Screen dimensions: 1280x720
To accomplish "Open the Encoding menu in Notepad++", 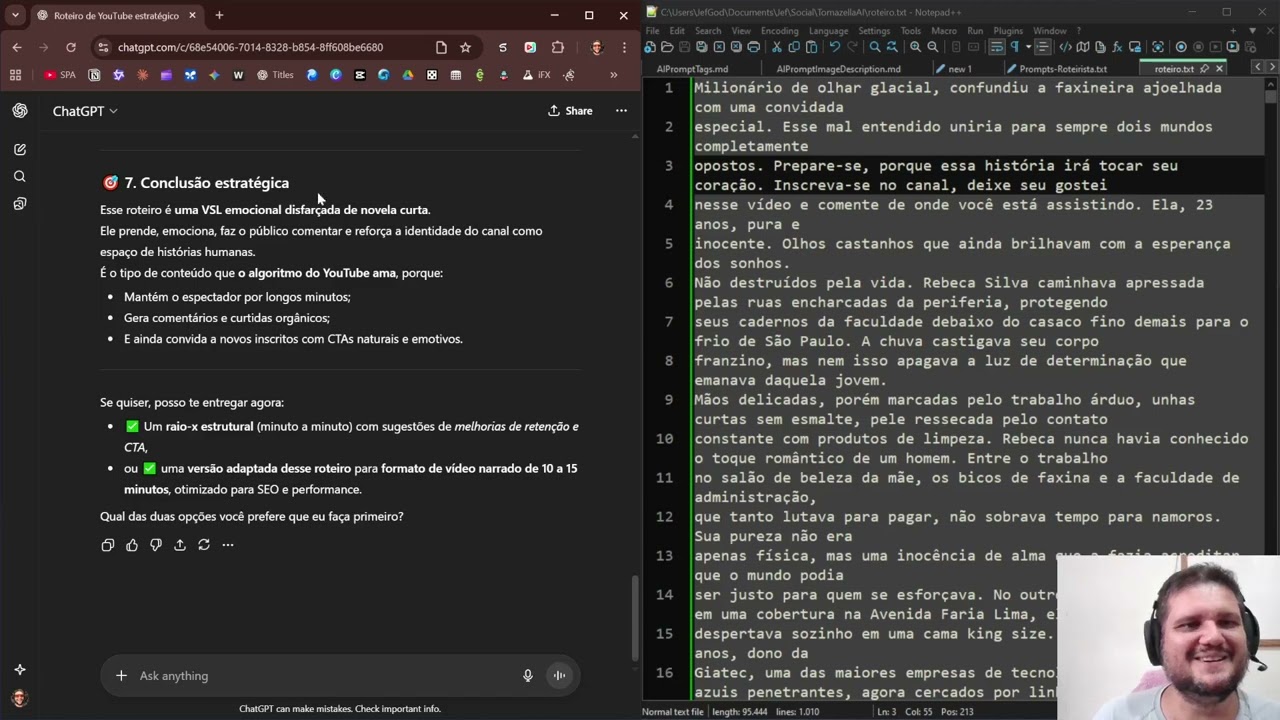I will [779, 31].
